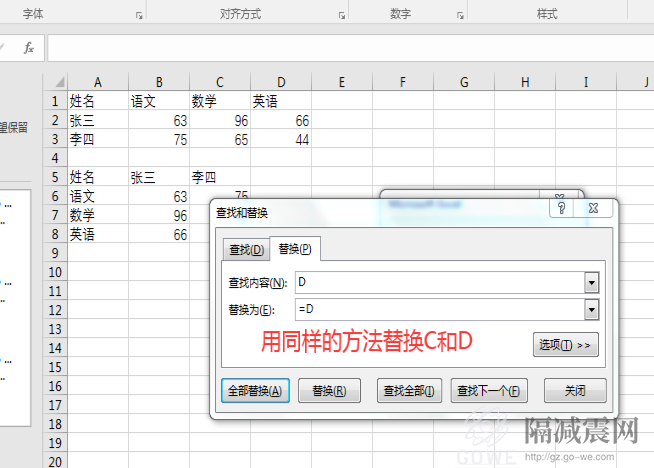Click the 替换(R) button
Screen dimensions: 654x468
[x=329, y=391]
